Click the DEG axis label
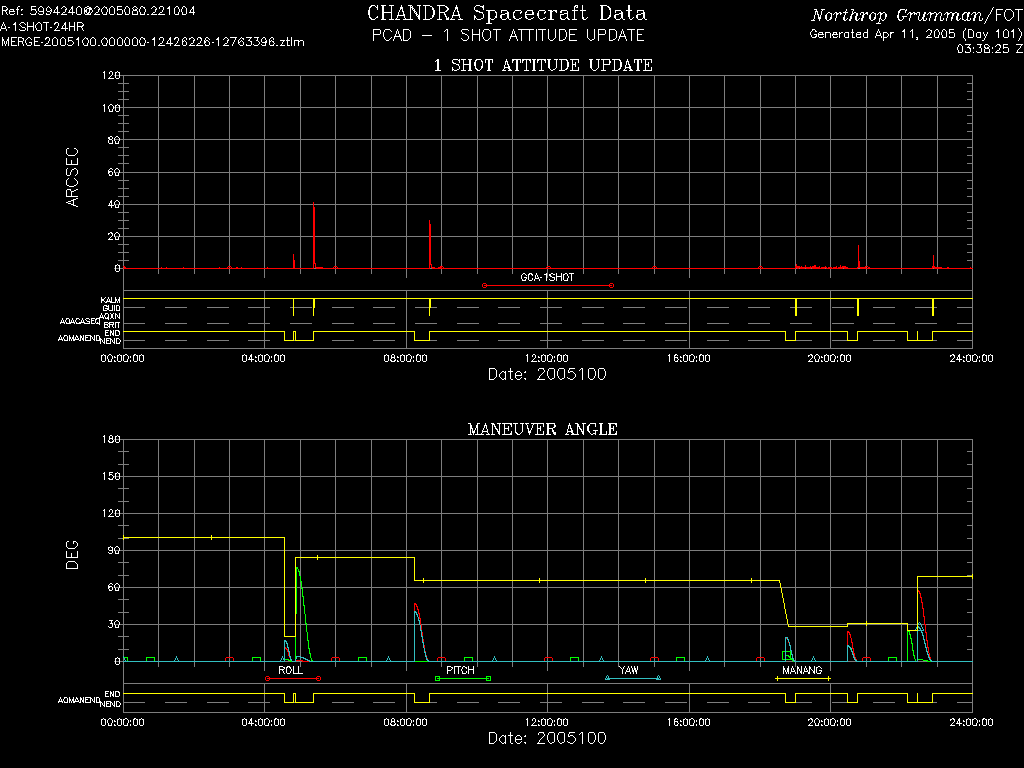The height and width of the screenshot is (768, 1024). (72, 554)
